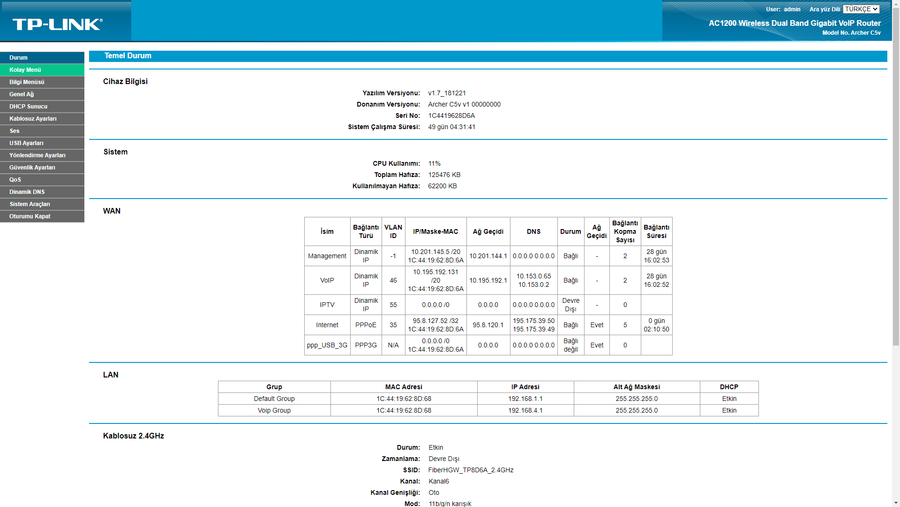Screen dimensions: 900x507
Task: Click Bağlı değil status of ppp_USB_3G
Action: tap(571, 346)
